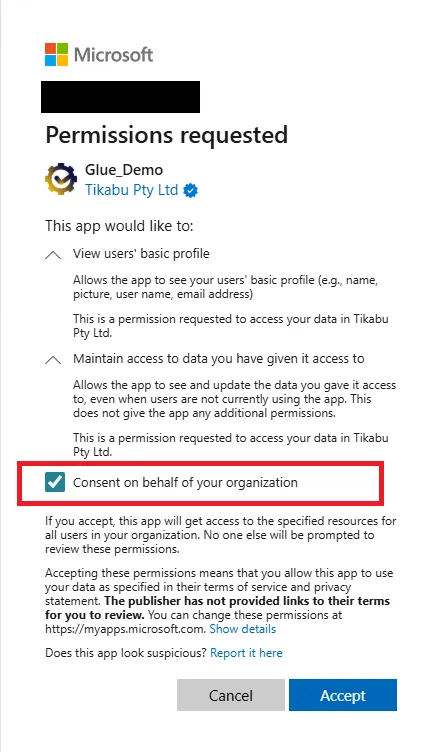Collapse the View users' basic profile chevron
Image resolution: width=440 pixels, height=752 pixels.
pyautogui.click(x=53, y=255)
